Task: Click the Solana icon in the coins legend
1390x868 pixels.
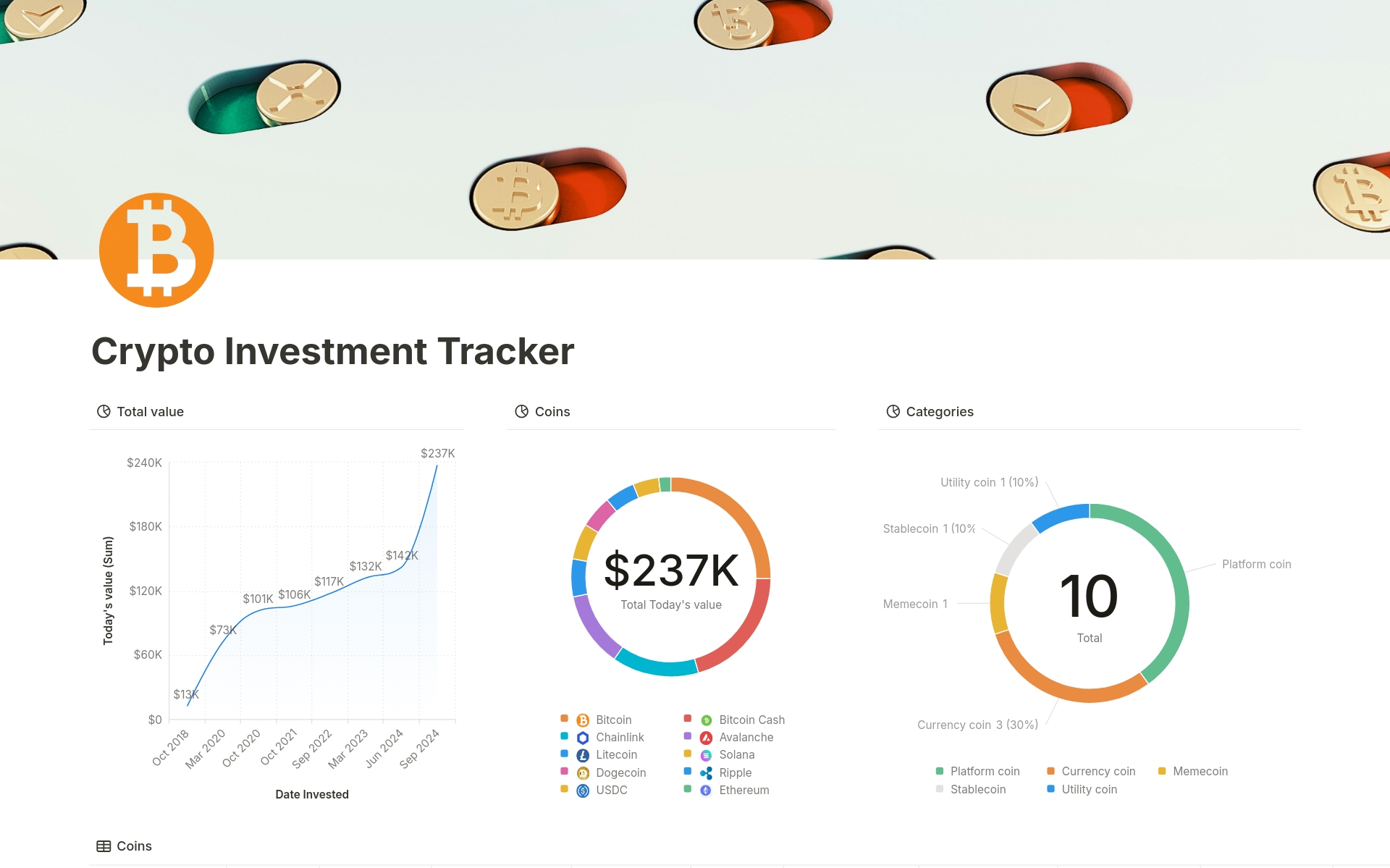Action: coord(706,755)
